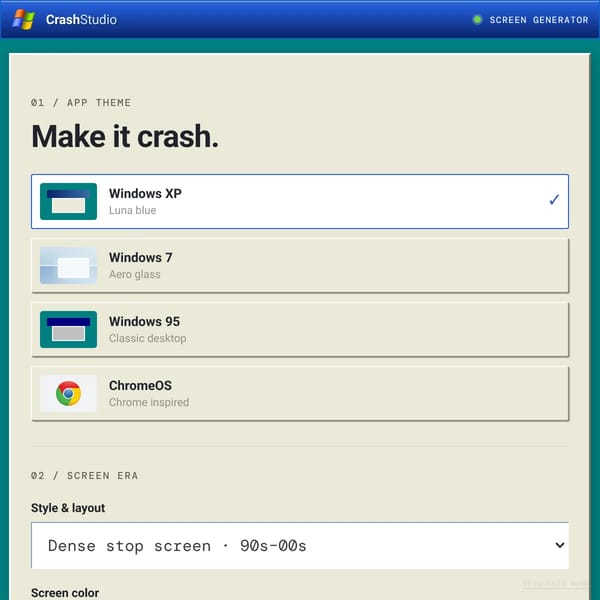The height and width of the screenshot is (600, 600).
Task: Select the Windows 7 theme option
Action: tap(300, 265)
